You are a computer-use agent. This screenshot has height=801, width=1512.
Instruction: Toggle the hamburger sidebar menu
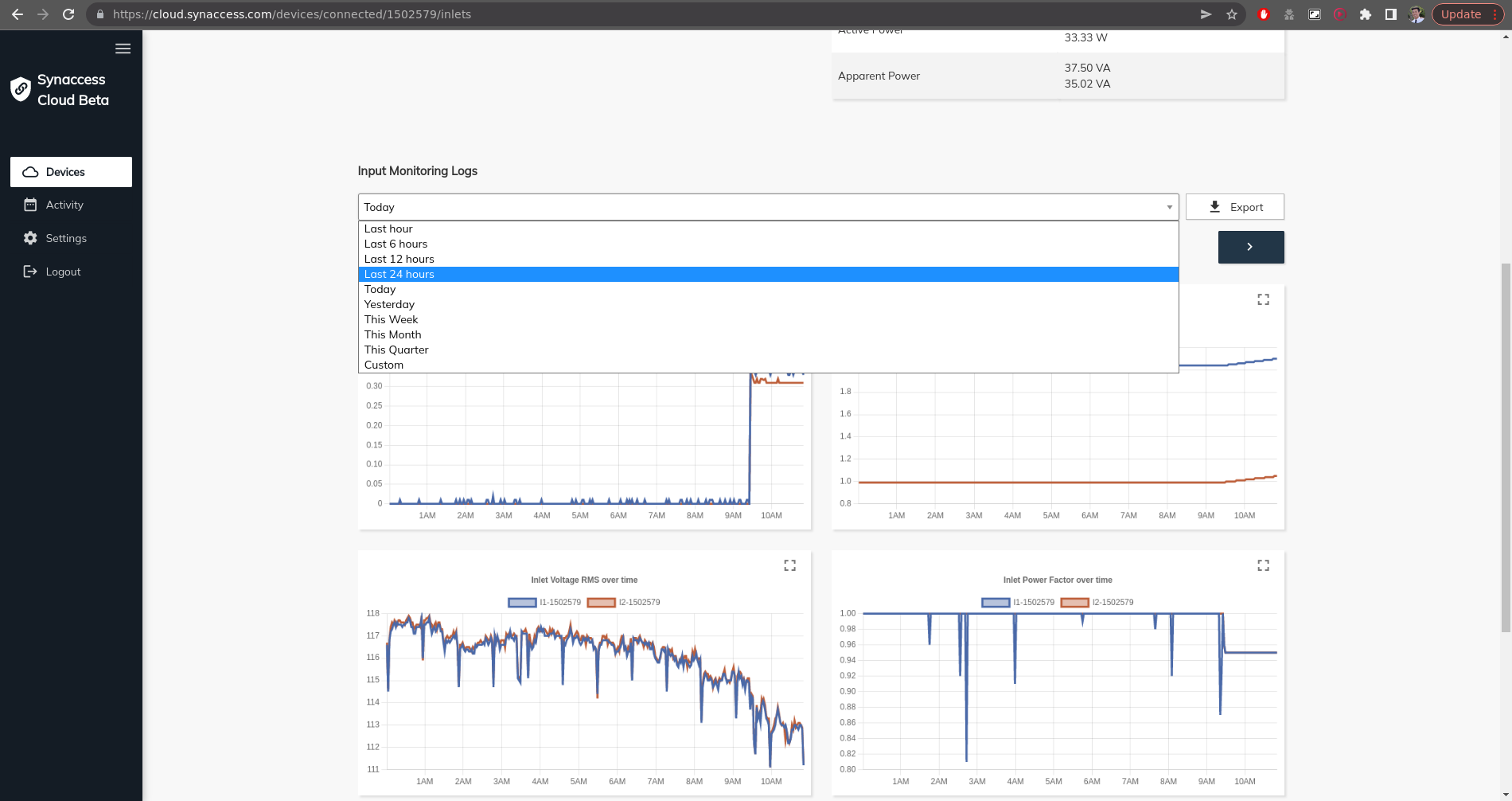123,49
